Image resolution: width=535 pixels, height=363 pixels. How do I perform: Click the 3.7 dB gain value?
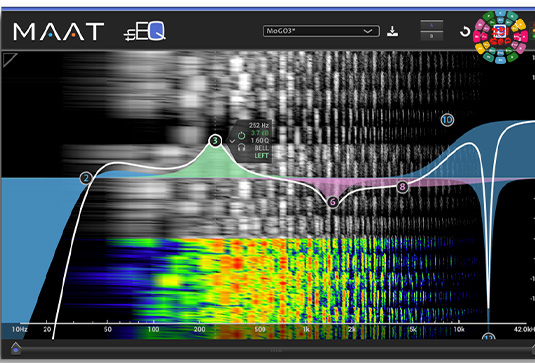(x=260, y=133)
